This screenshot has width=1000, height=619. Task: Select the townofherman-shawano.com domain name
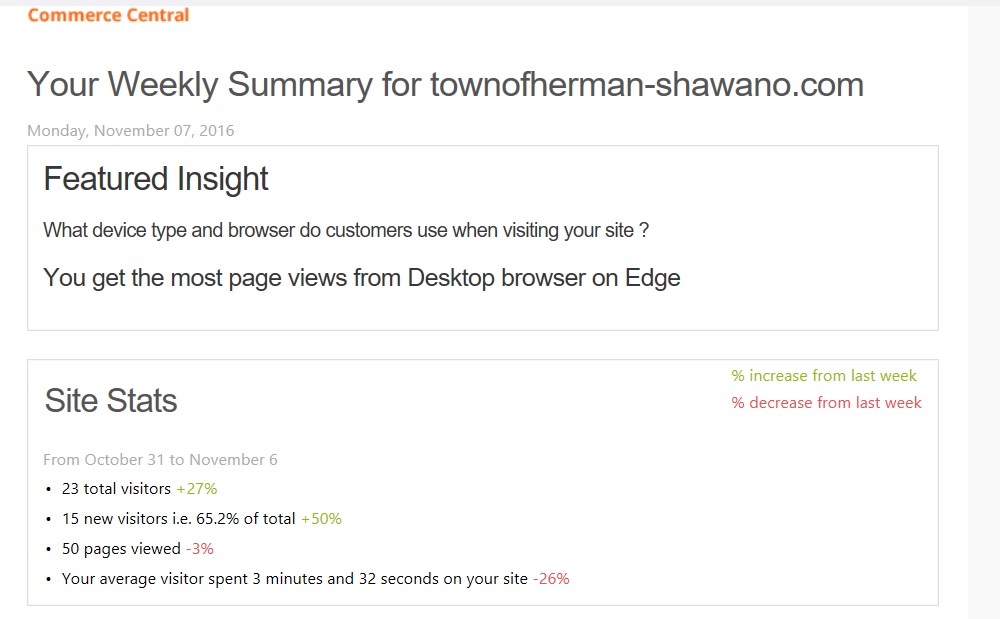[x=646, y=85]
